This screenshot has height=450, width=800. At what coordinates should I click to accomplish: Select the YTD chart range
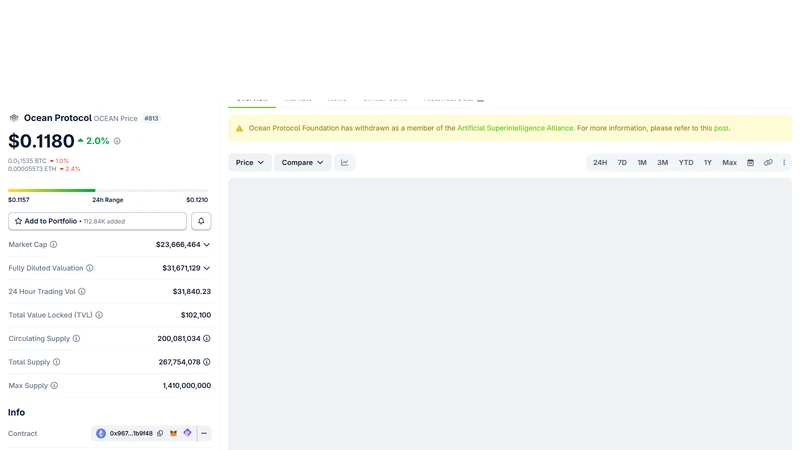click(686, 162)
